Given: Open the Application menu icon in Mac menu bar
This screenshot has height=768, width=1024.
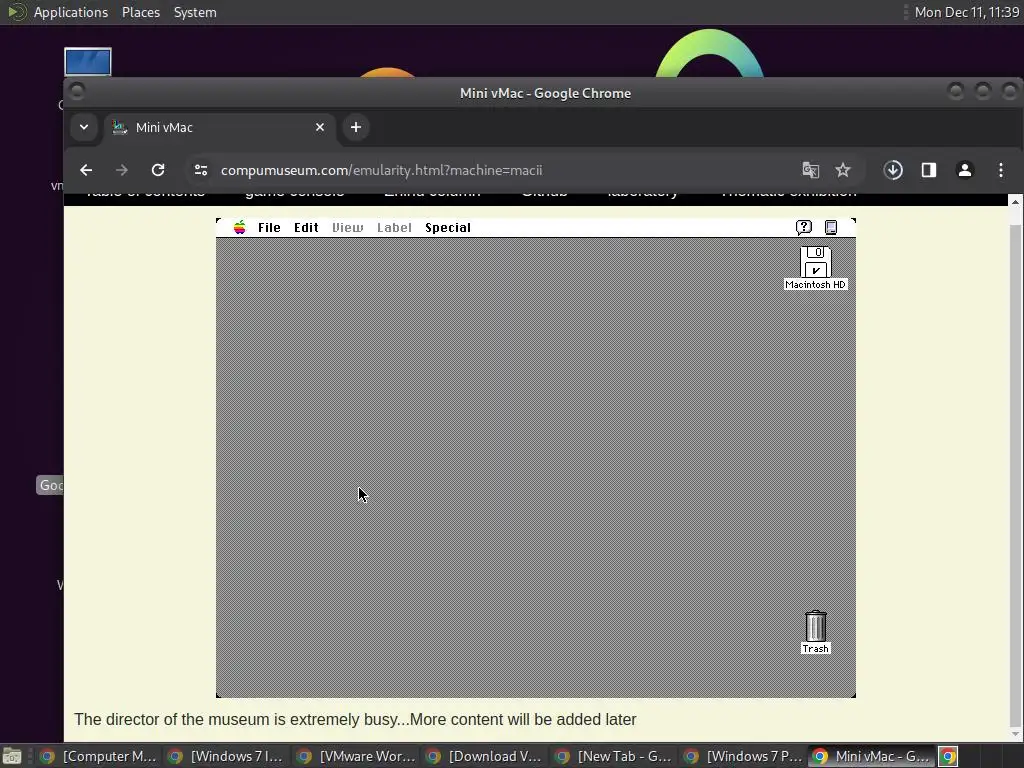Looking at the screenshot, I should [x=831, y=227].
